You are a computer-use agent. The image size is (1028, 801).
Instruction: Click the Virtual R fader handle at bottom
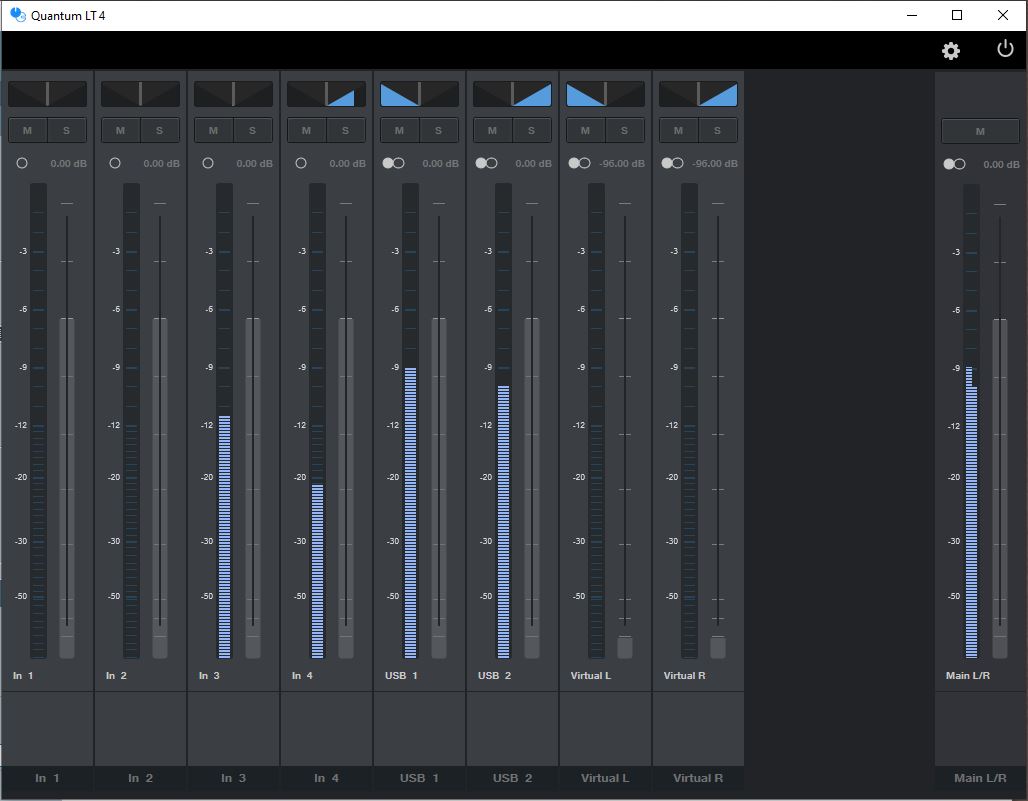click(x=718, y=647)
